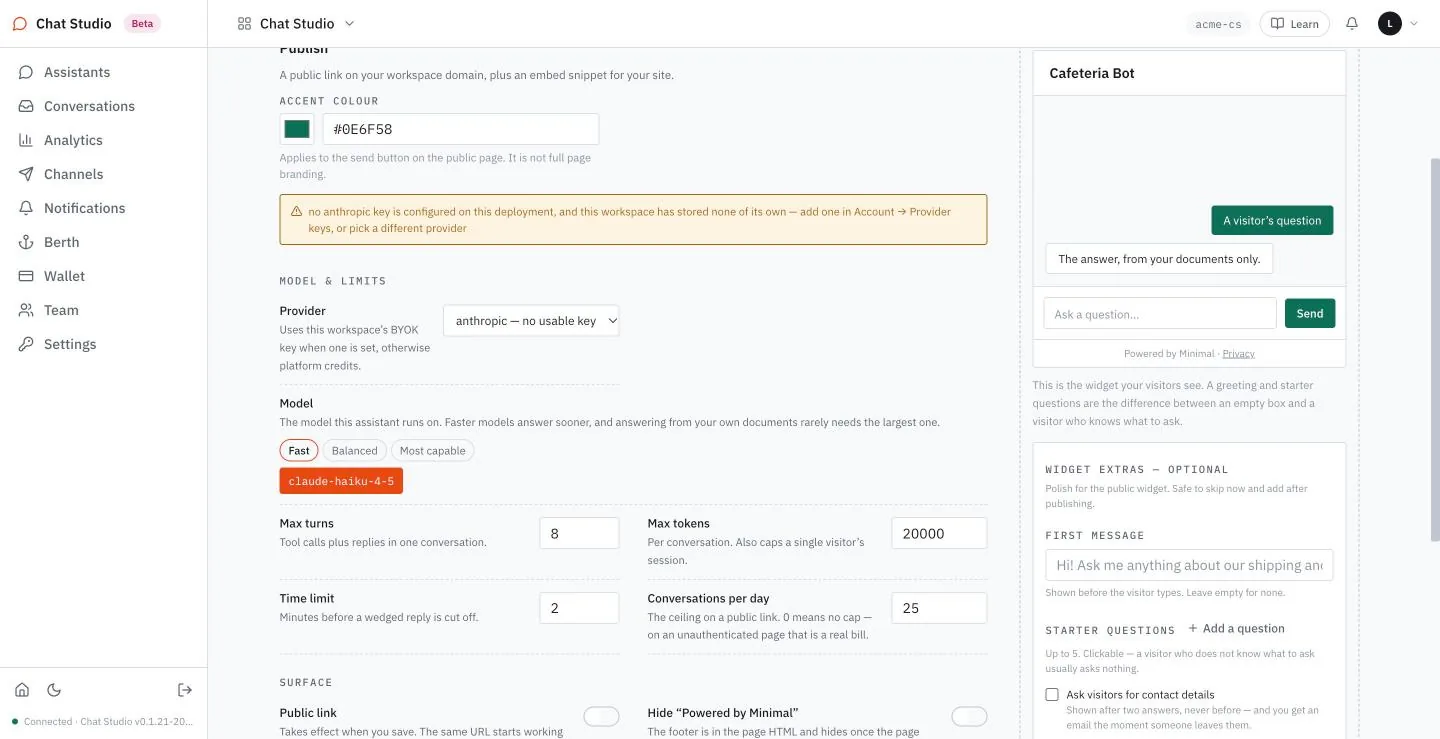Click the accent colour hex field
This screenshot has width=1440, height=739.
[461, 129]
